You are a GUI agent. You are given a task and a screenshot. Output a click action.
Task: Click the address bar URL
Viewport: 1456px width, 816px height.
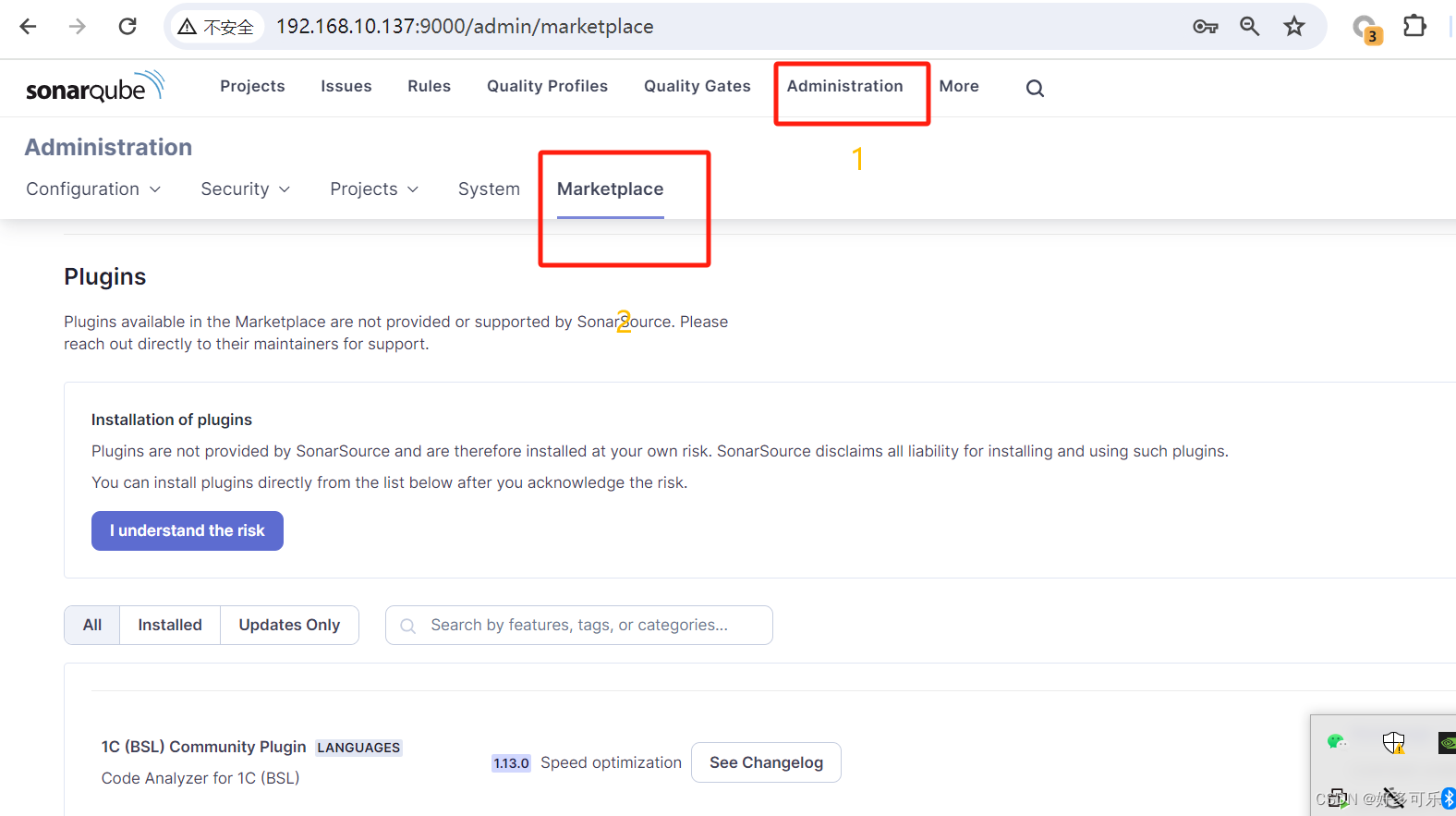(465, 27)
